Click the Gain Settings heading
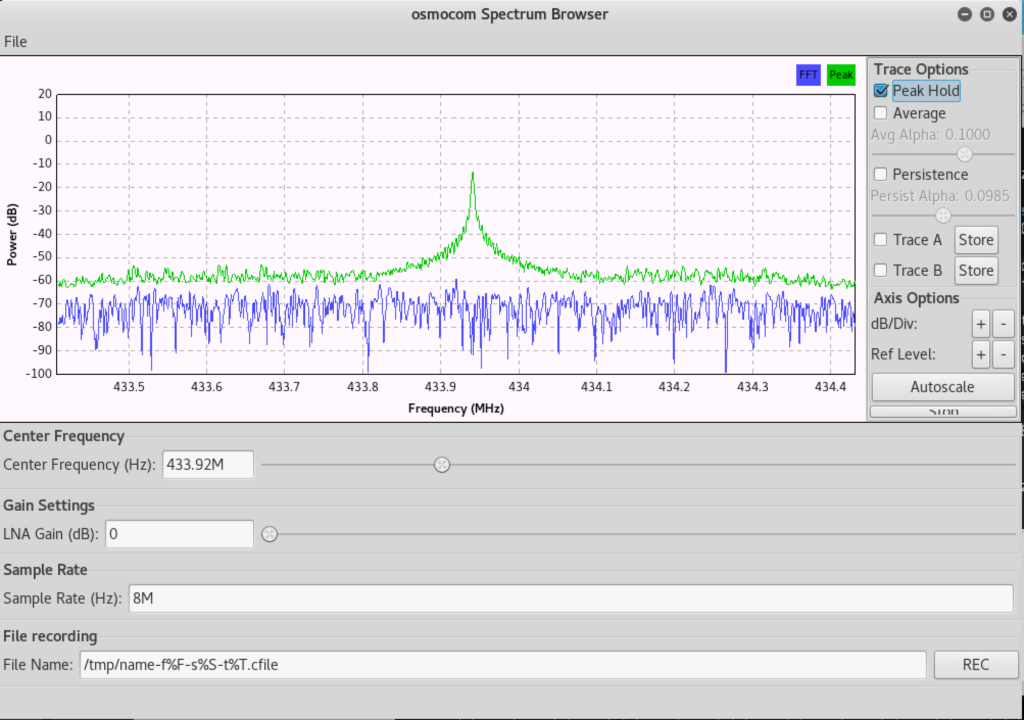Image resolution: width=1024 pixels, height=720 pixels. [x=49, y=505]
